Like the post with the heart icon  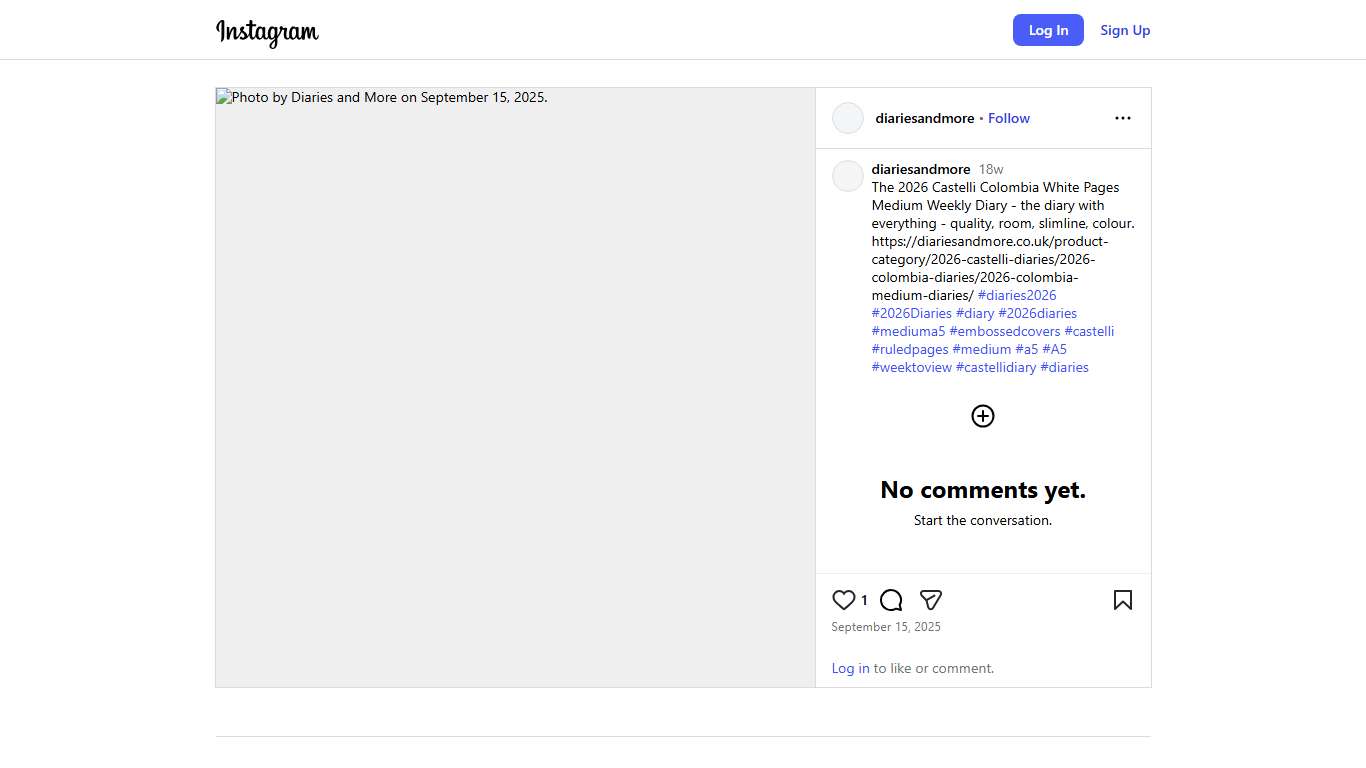pyautogui.click(x=844, y=600)
